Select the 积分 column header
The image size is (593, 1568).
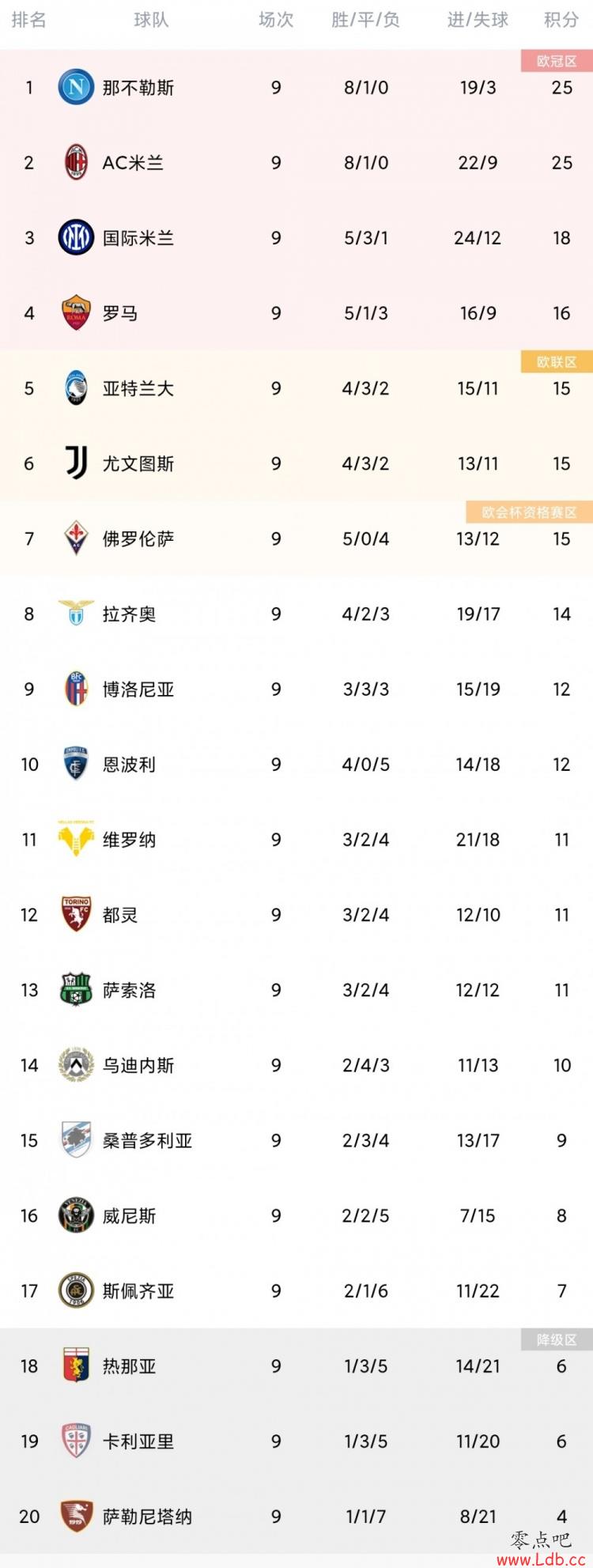(x=561, y=20)
